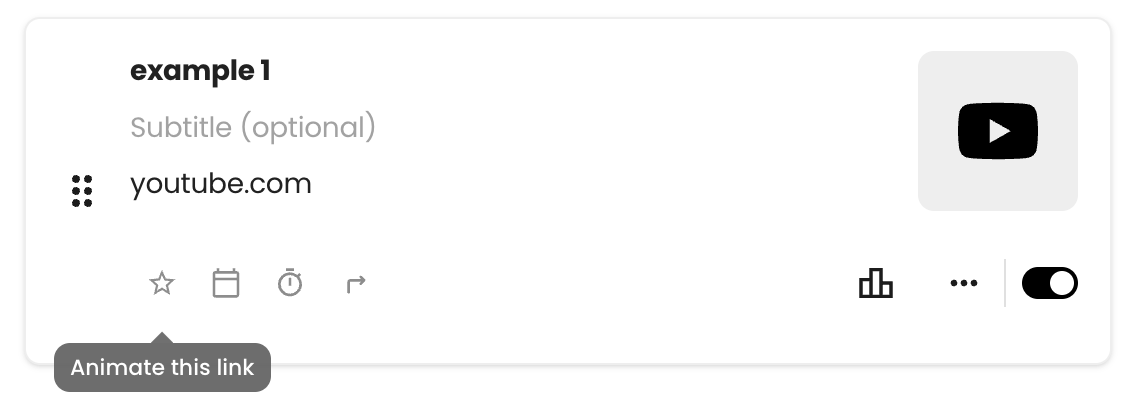View the link's statistics chart
Screen dimensions: 1128x420
click(x=875, y=283)
